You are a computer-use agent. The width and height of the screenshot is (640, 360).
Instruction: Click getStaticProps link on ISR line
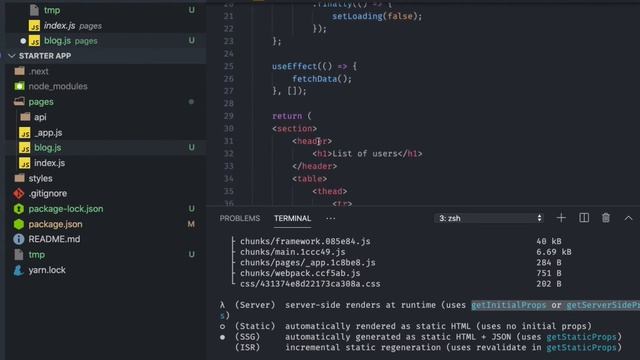point(581,348)
